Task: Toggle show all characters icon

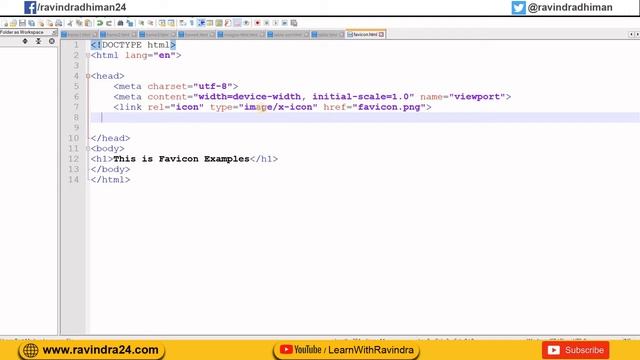Action: (x=191, y=23)
